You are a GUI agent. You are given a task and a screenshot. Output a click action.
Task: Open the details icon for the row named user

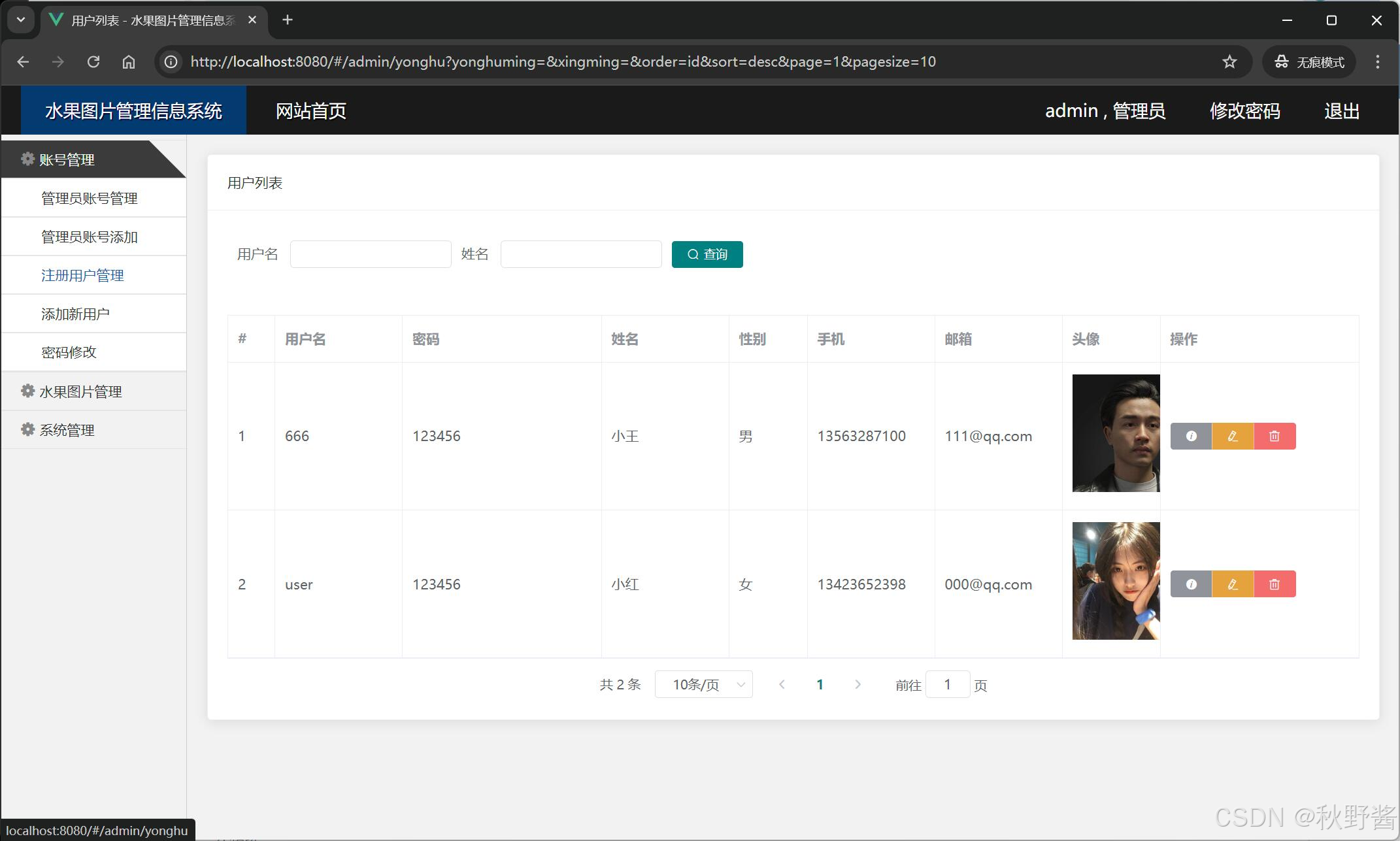coord(1191,584)
